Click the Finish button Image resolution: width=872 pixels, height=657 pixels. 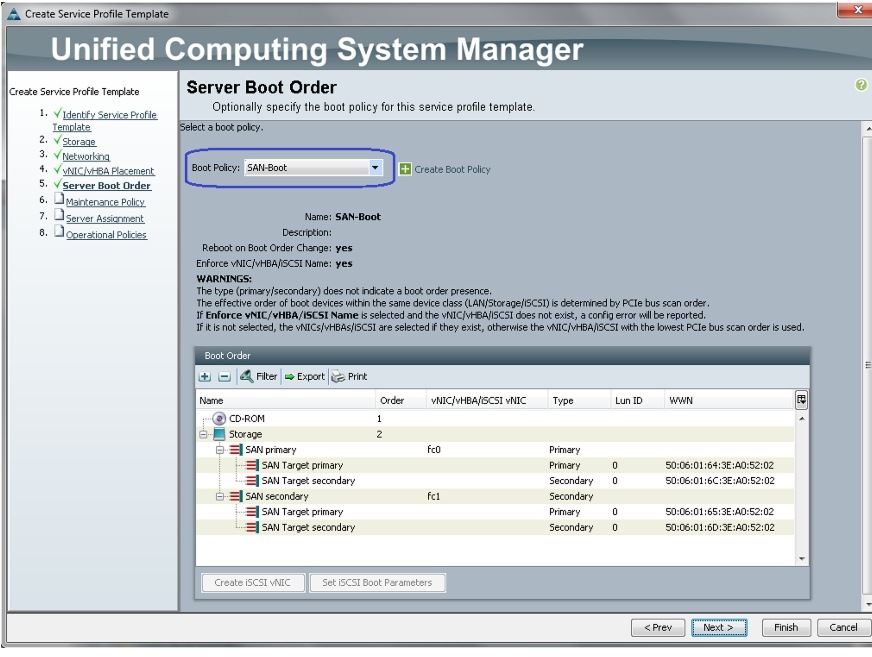click(x=786, y=628)
